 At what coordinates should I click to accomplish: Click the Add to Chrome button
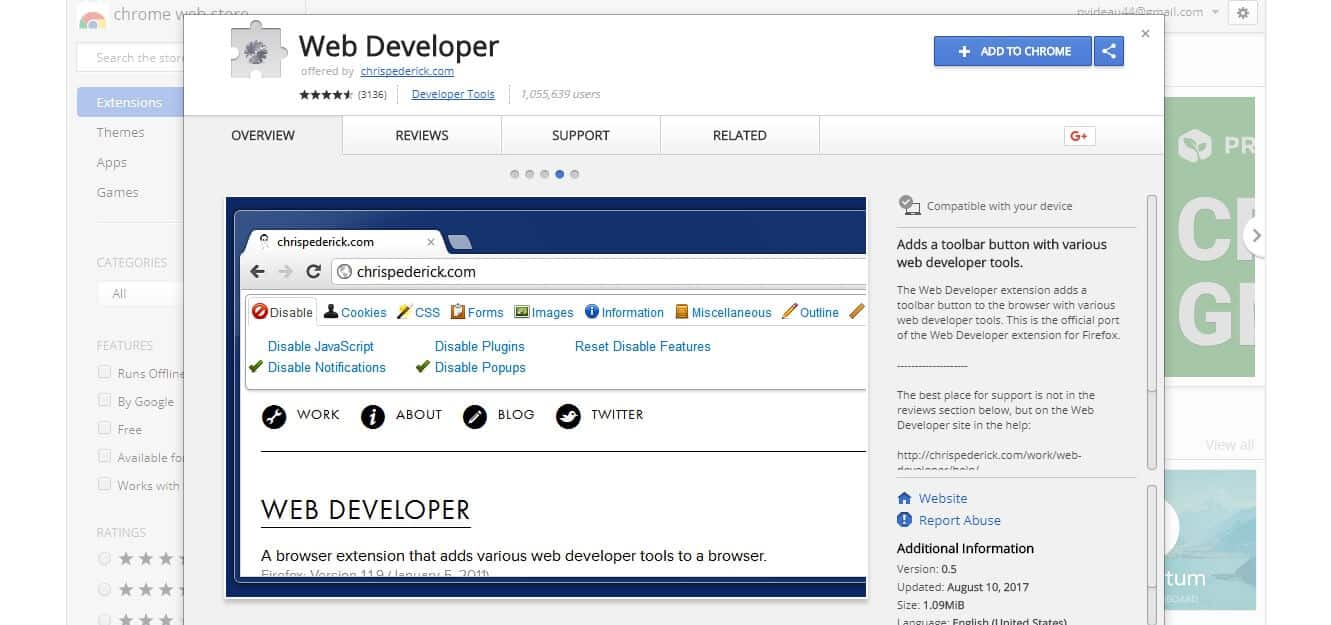click(x=1012, y=51)
